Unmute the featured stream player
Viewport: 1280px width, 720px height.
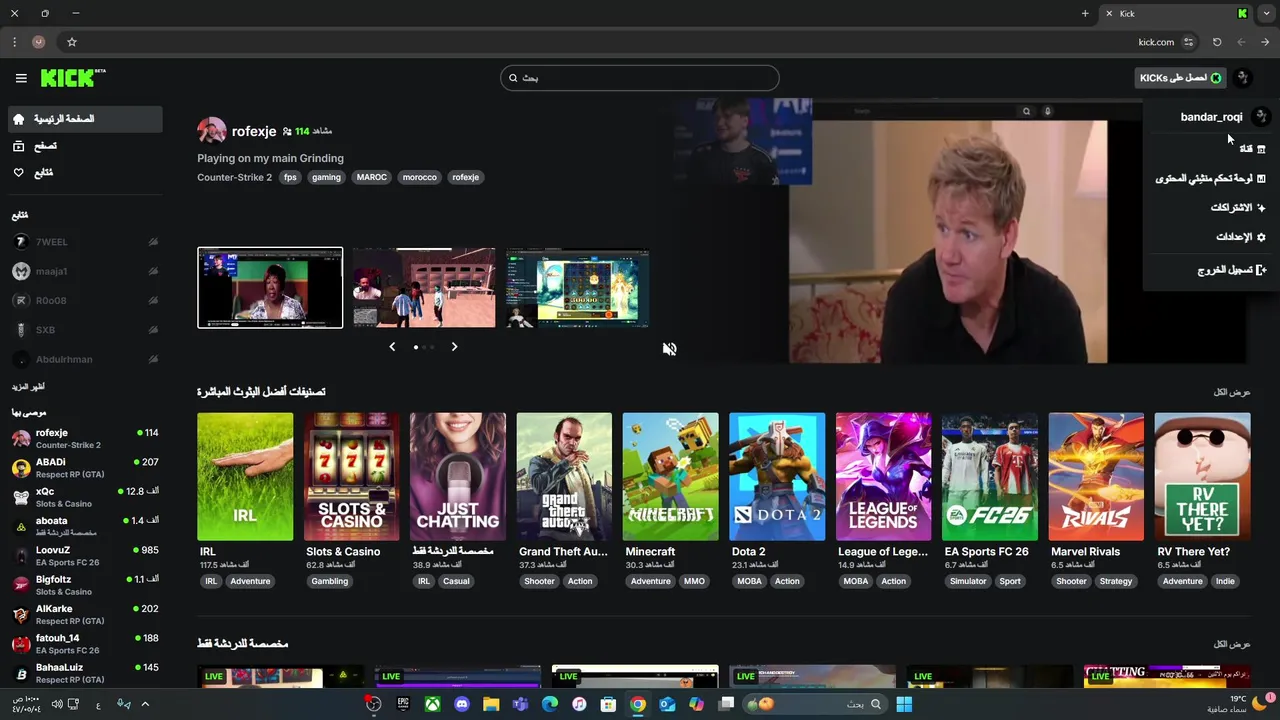[x=669, y=348]
